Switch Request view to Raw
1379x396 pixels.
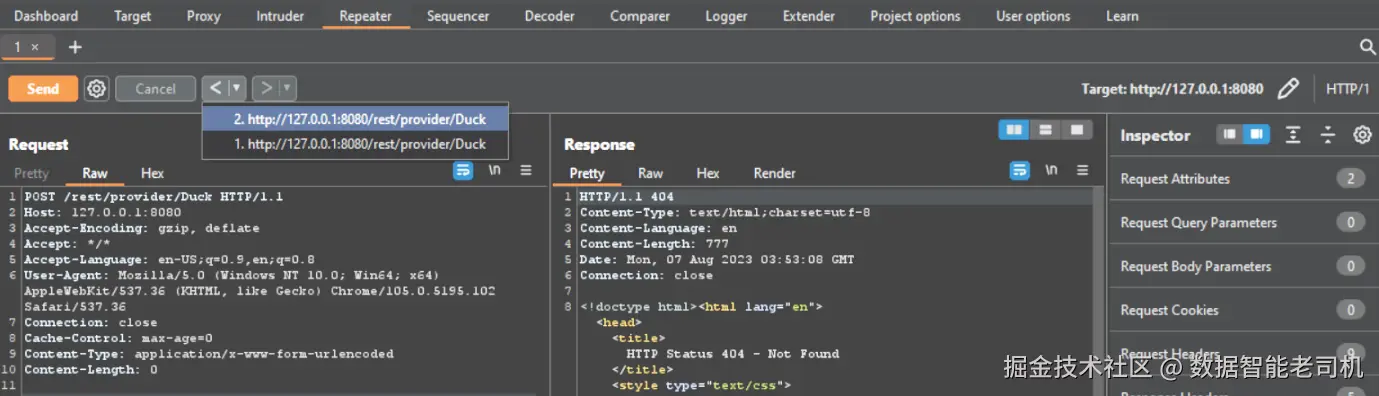[x=95, y=173]
